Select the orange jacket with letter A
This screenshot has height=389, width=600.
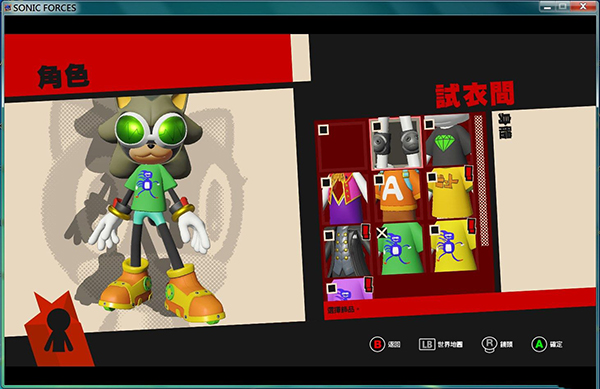tap(398, 196)
